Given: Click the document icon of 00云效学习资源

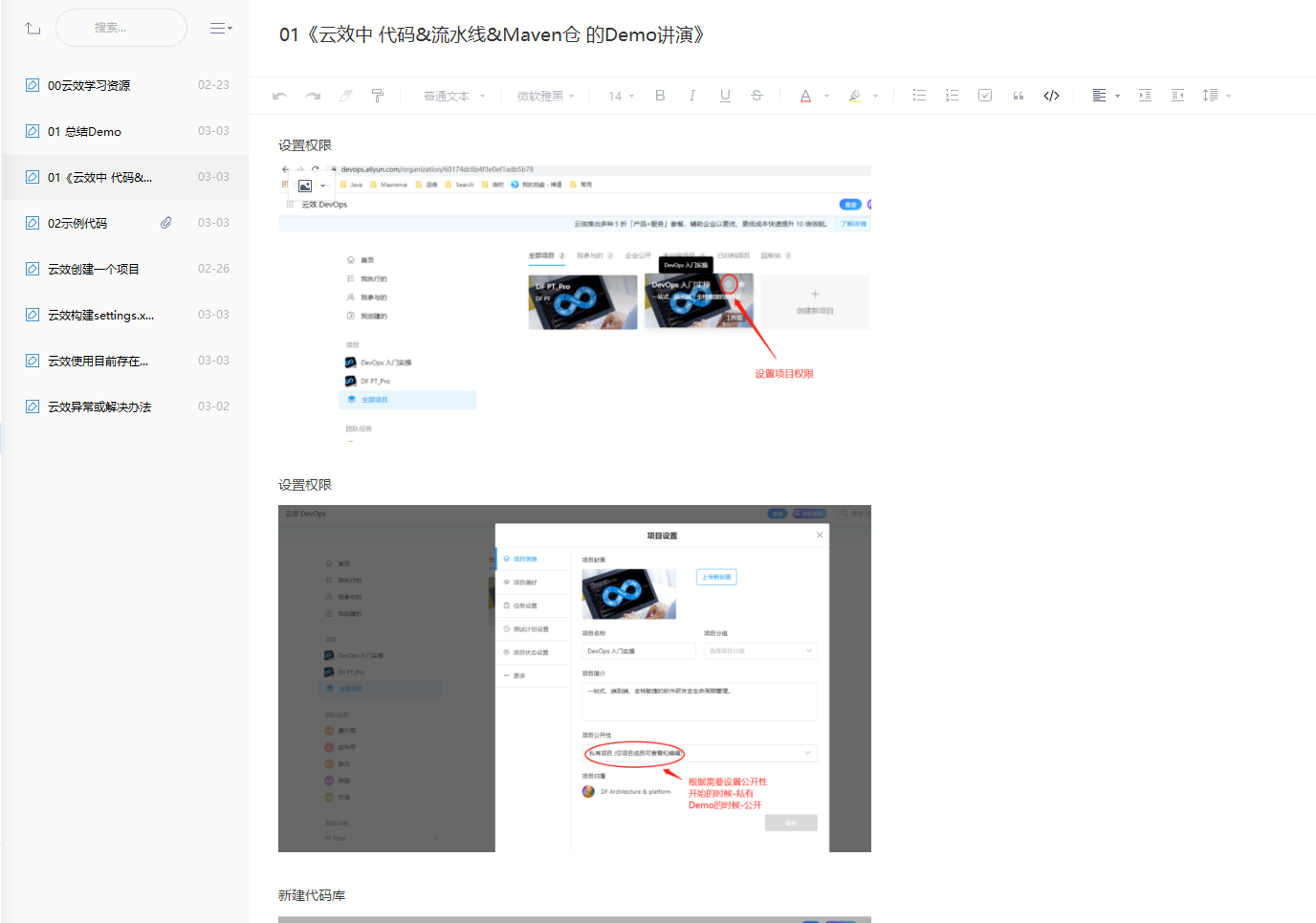Looking at the screenshot, I should click(x=33, y=85).
